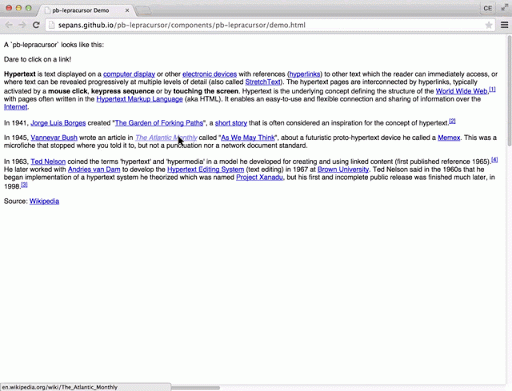The height and width of the screenshot is (391, 512).
Task: Bookmark page with the star icon
Action: click(x=489, y=25)
